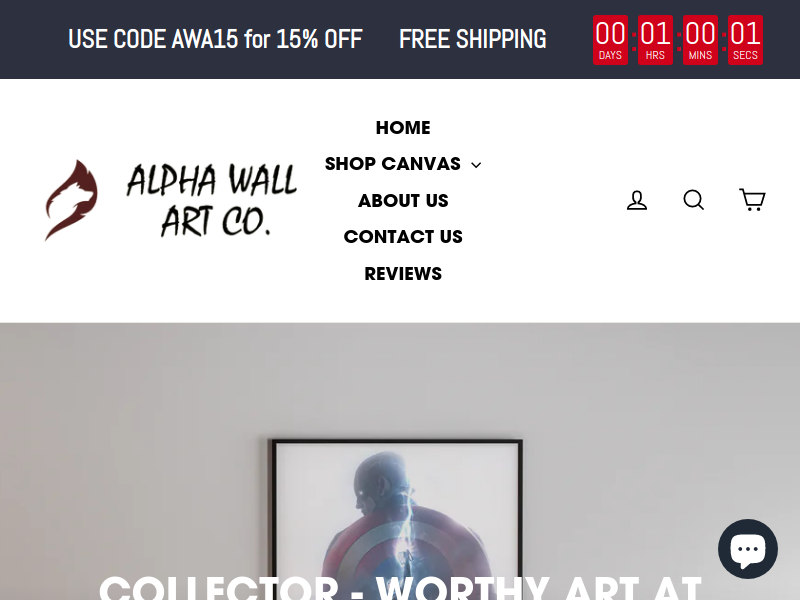Click the countdown Hrs box
Viewport: 800px width, 600px height.
click(x=655, y=40)
